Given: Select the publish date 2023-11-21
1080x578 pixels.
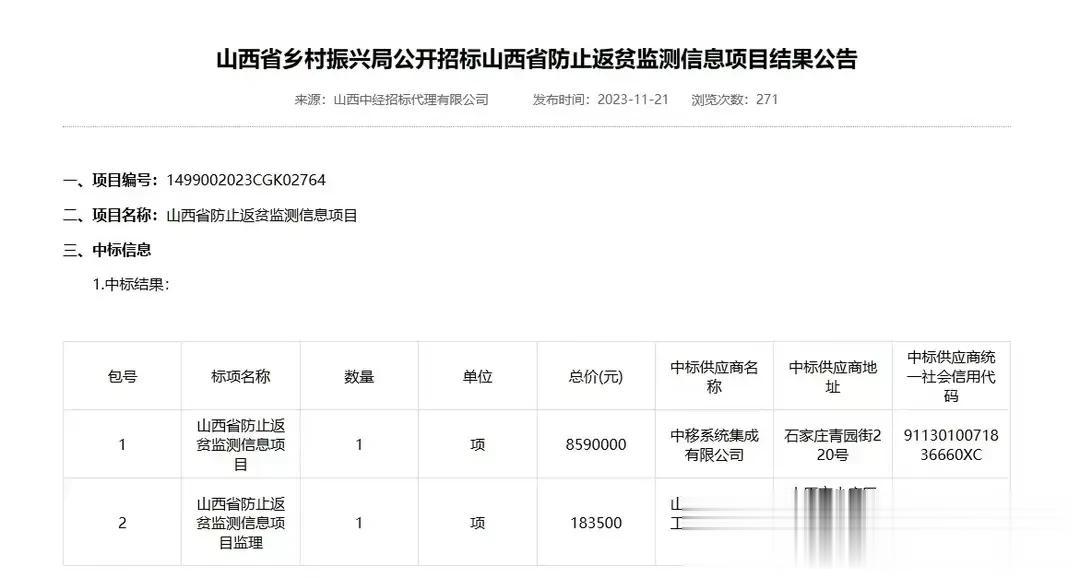Looking at the screenshot, I should (x=631, y=99).
